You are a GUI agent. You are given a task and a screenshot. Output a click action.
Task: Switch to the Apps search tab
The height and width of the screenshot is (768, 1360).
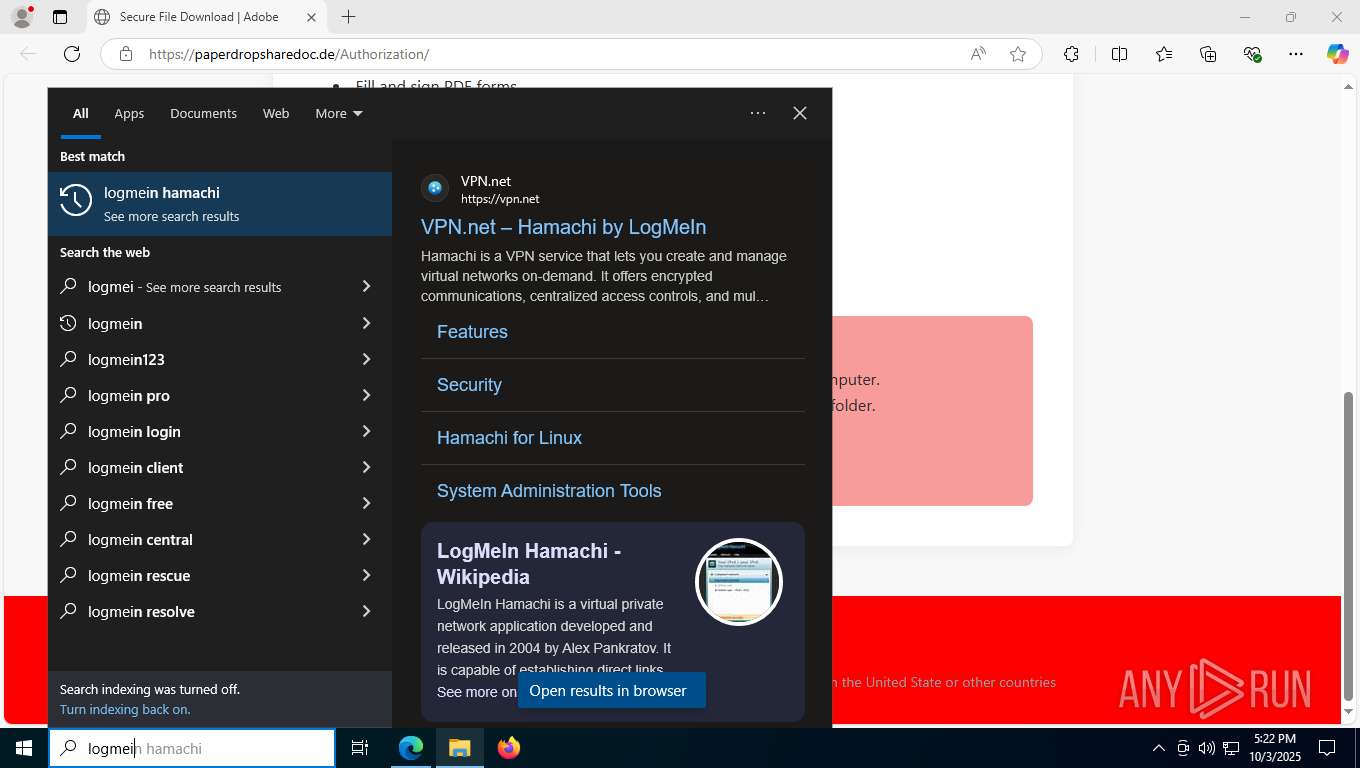[129, 113]
